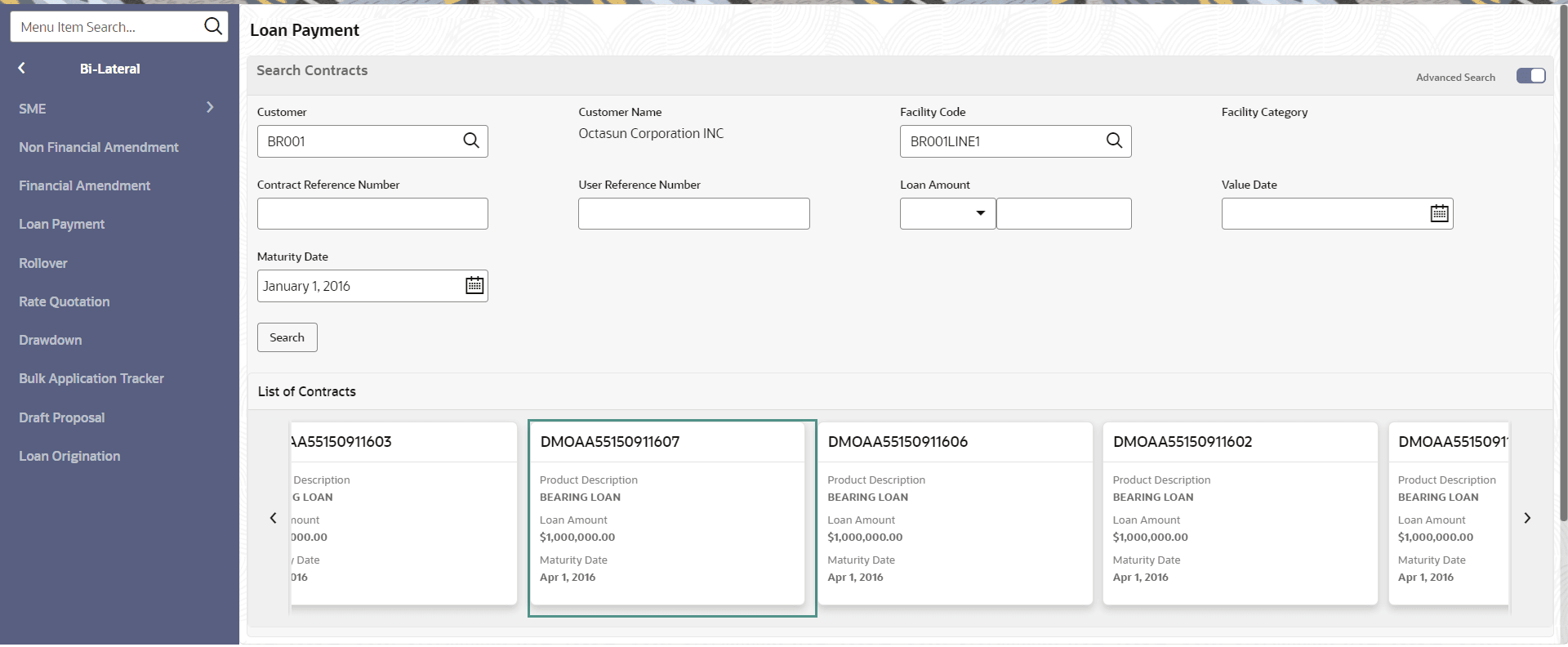Viewport: 1568px width, 647px height.
Task: Click the page vertical scrollbar
Action: coord(1563,261)
